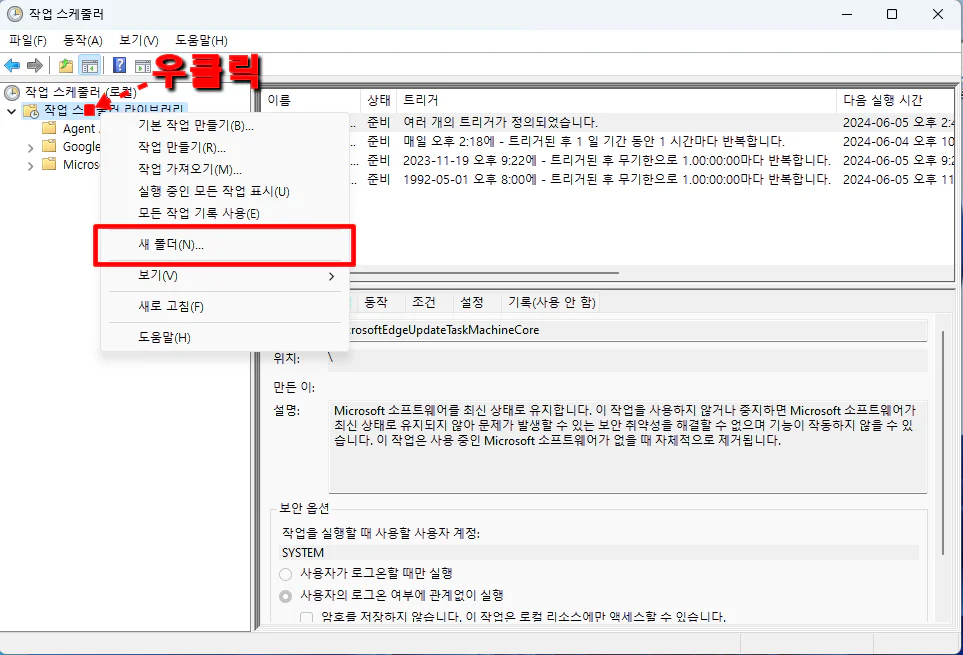963x655 pixels.
Task: Open the 동작(A) menu in menu bar
Action: point(83,40)
